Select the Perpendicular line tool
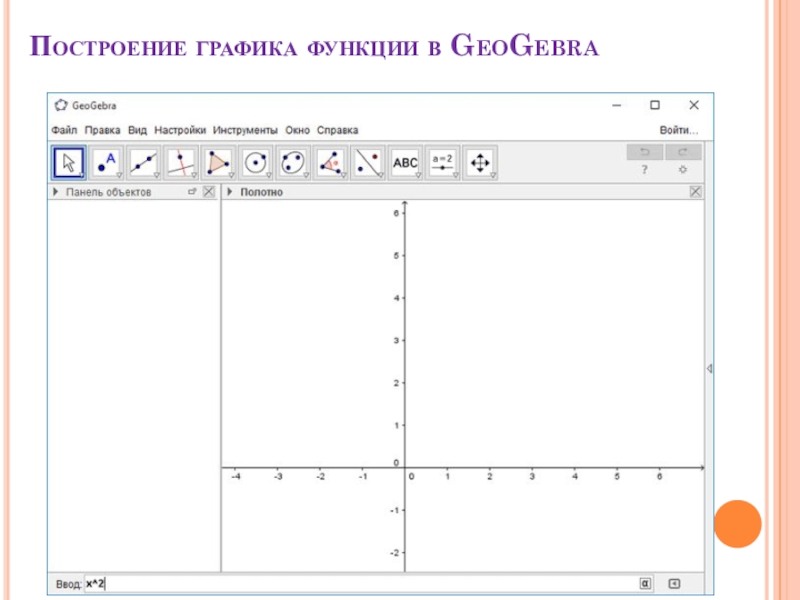800x600 pixels. pyautogui.click(x=181, y=163)
